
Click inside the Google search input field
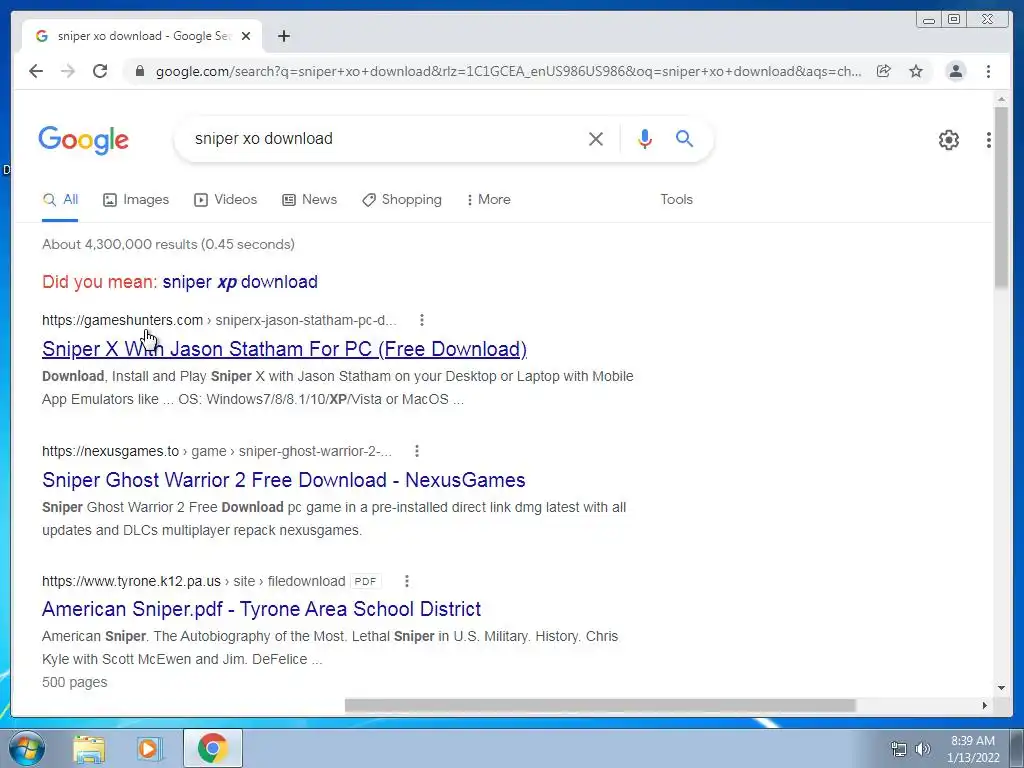385,138
